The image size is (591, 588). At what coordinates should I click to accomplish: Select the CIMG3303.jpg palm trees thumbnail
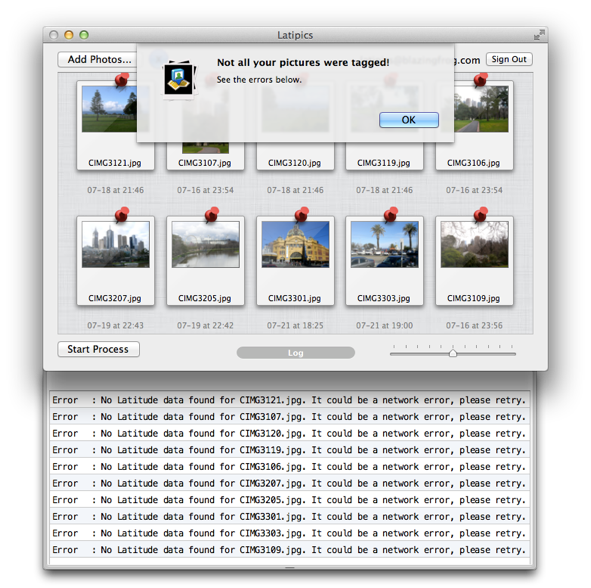point(384,245)
